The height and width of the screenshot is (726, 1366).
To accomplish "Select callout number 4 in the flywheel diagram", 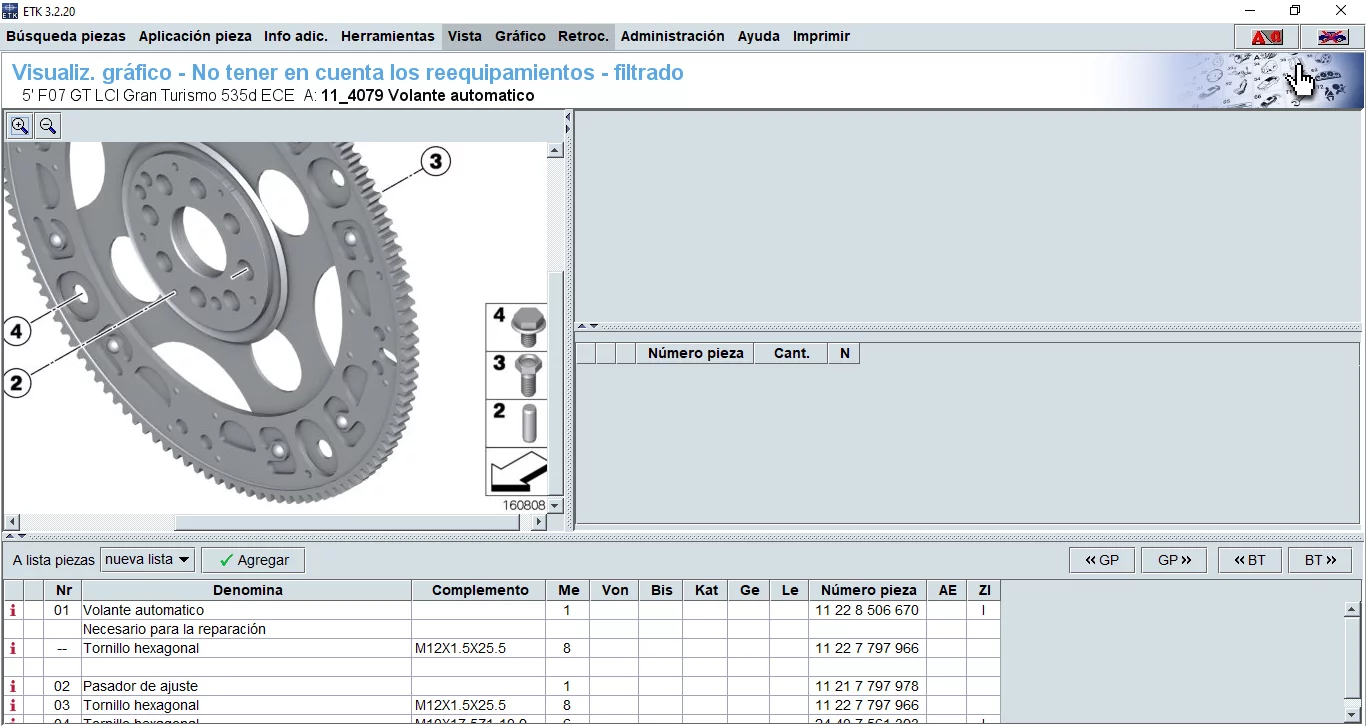I will tap(16, 330).
